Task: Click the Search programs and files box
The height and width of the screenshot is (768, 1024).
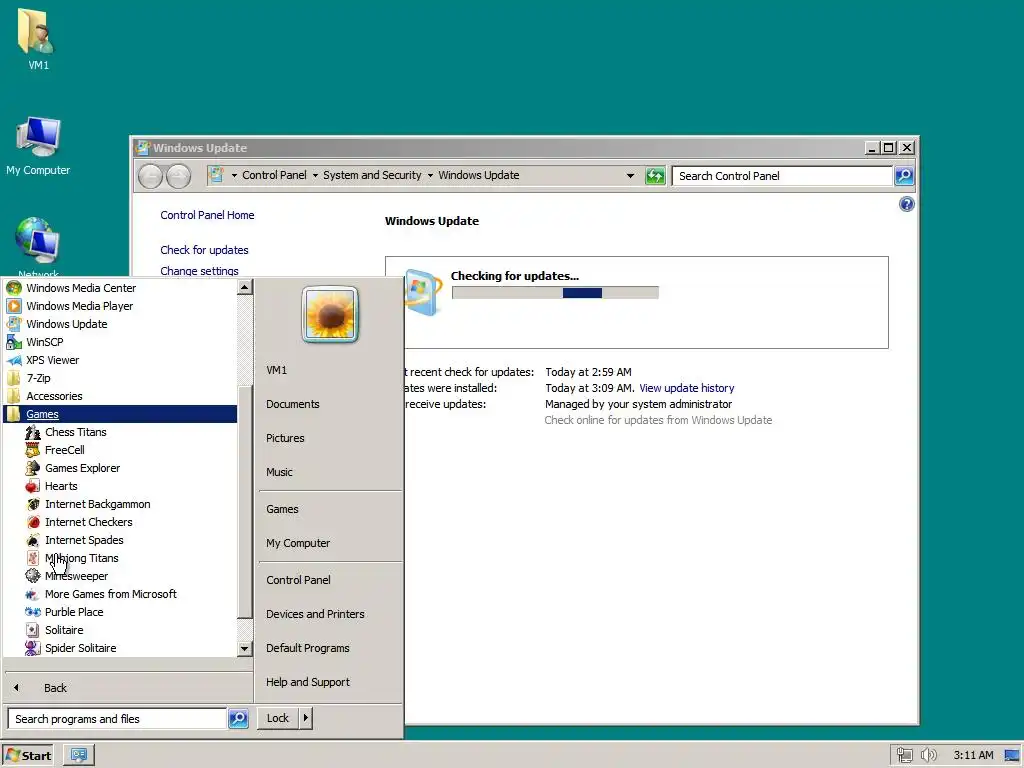Action: click(117, 718)
